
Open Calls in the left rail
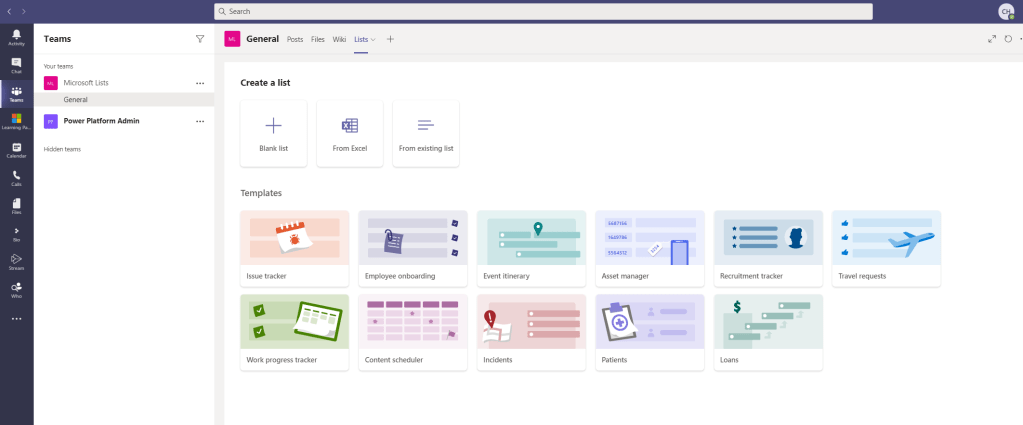coord(16,177)
